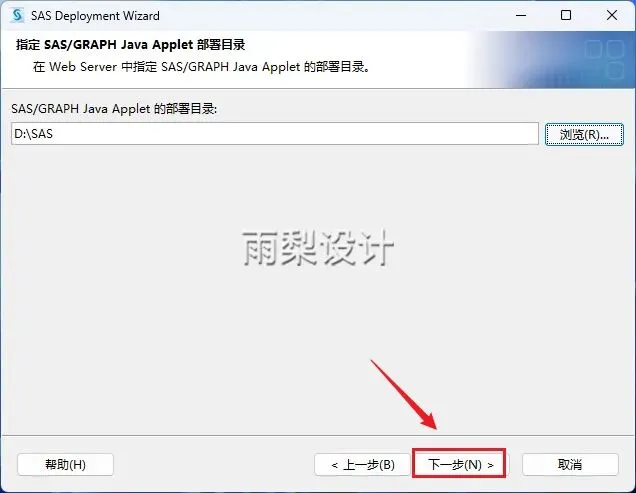Click the description text '在 Web Server 中指定'
Image resolution: width=636 pixels, height=493 pixels.
coord(96,67)
